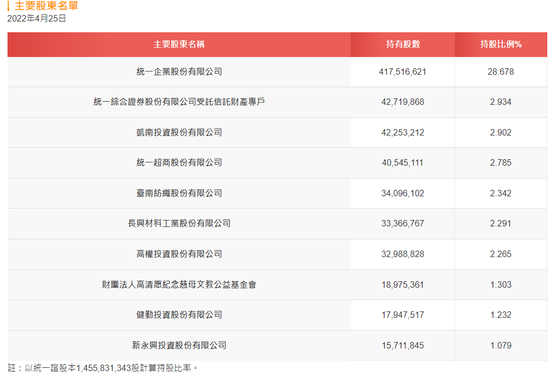Select the percentage 1.079
Screen dimensions: 550x377
(x=501, y=345)
